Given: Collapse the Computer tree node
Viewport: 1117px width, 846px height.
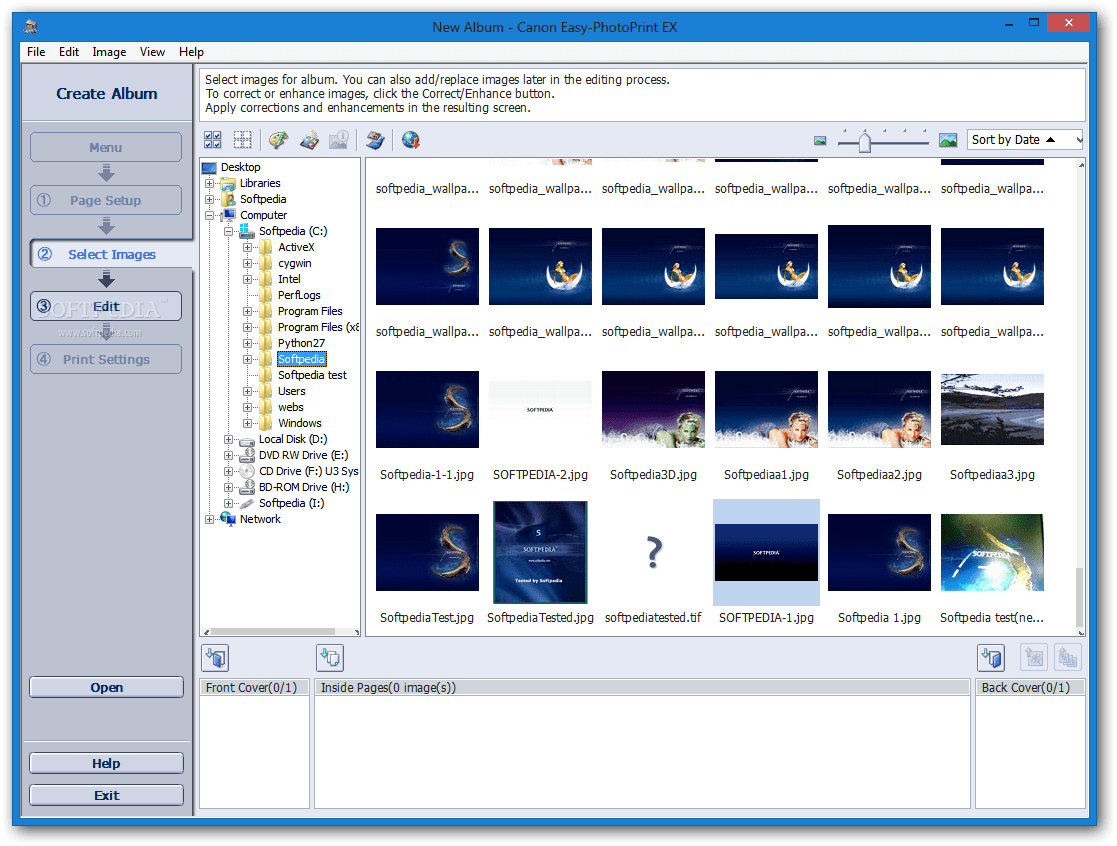Looking at the screenshot, I should (x=209, y=215).
